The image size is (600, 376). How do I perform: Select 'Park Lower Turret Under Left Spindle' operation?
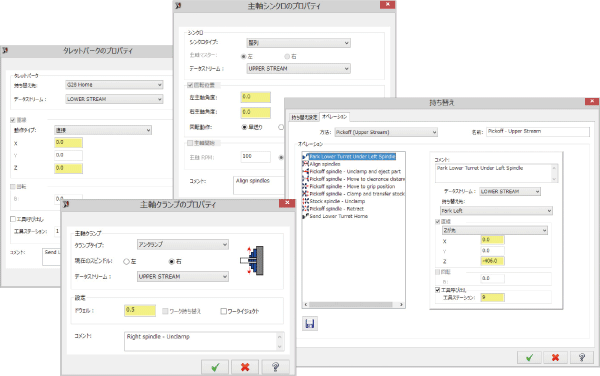click(352, 156)
